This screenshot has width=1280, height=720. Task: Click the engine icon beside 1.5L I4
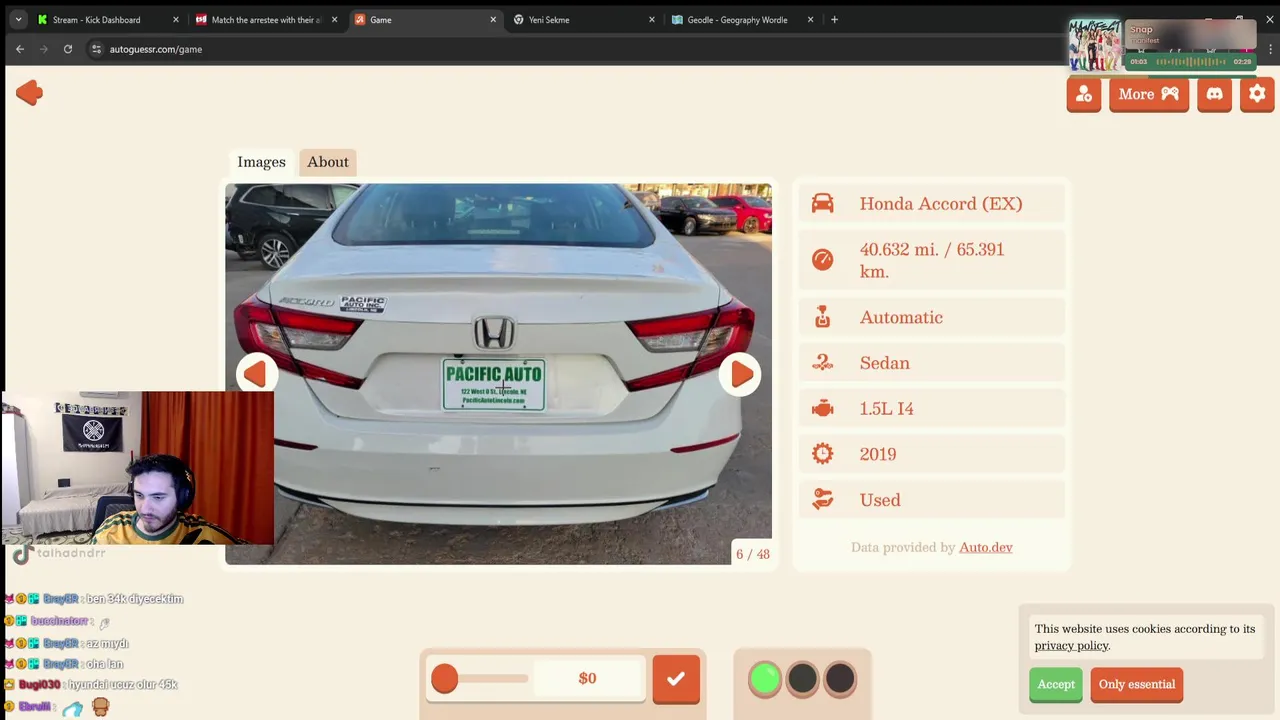pos(822,409)
